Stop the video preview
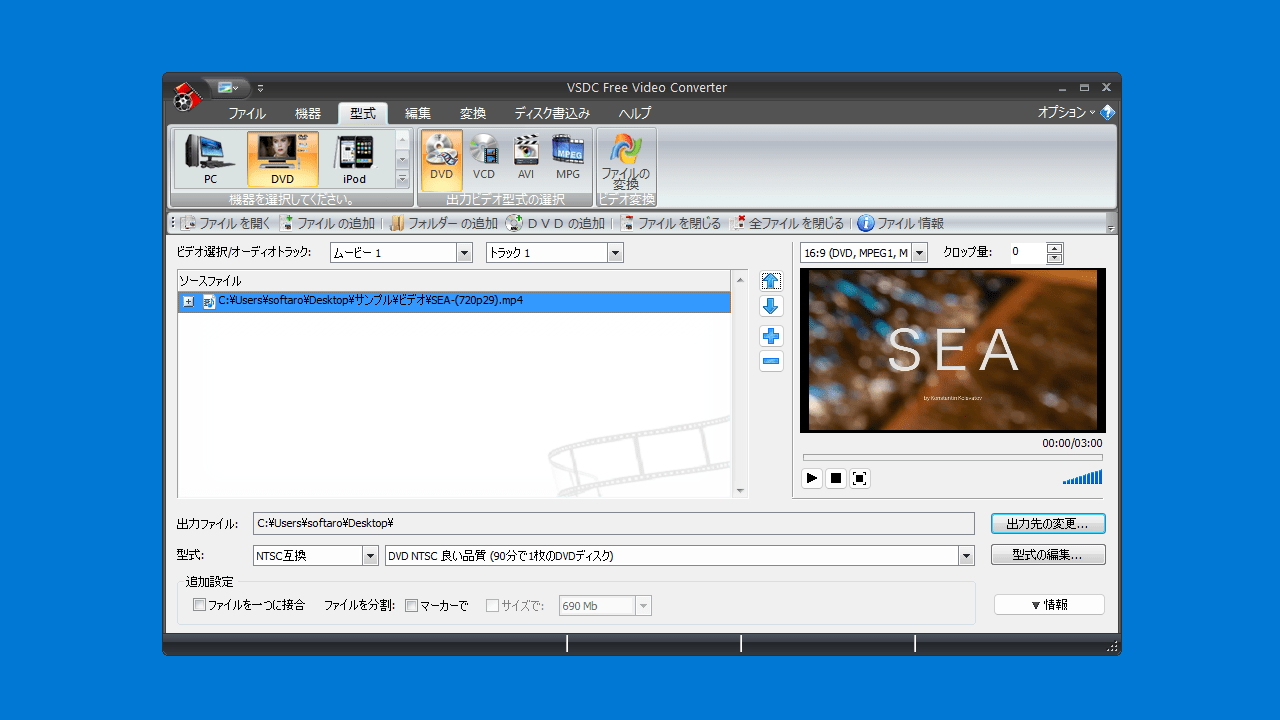The height and width of the screenshot is (720, 1280). pos(836,479)
